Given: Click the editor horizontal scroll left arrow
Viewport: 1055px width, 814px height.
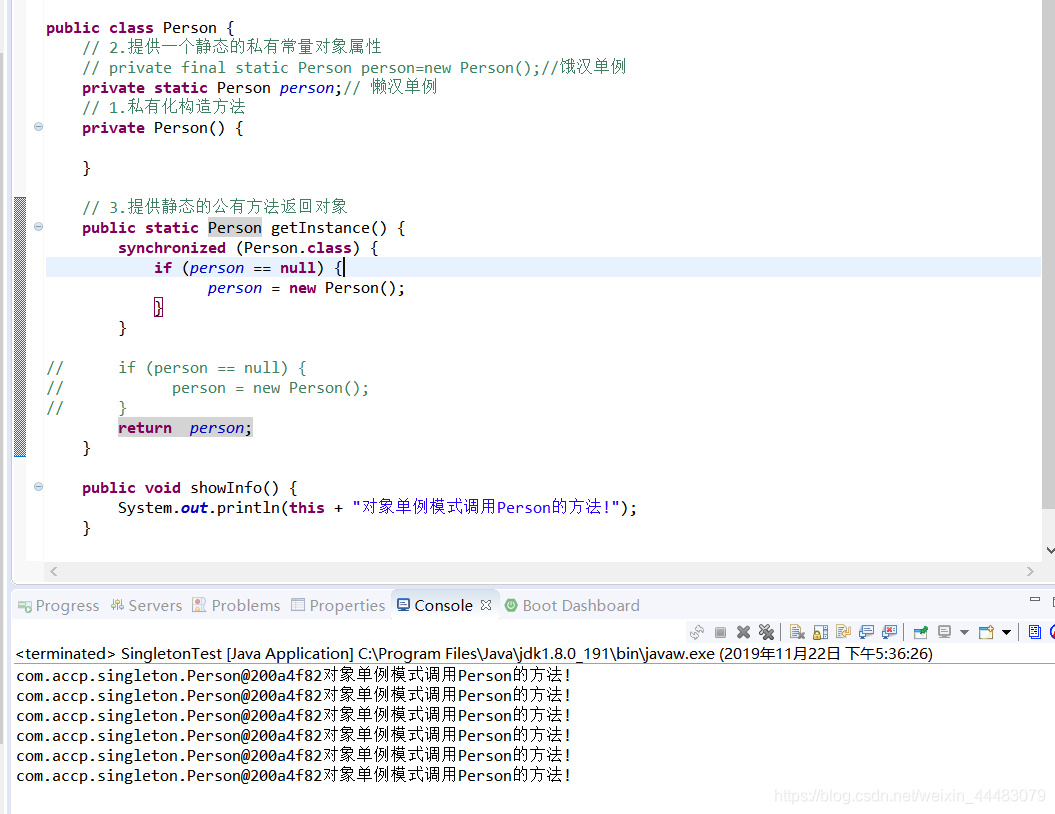Looking at the screenshot, I should click(54, 571).
